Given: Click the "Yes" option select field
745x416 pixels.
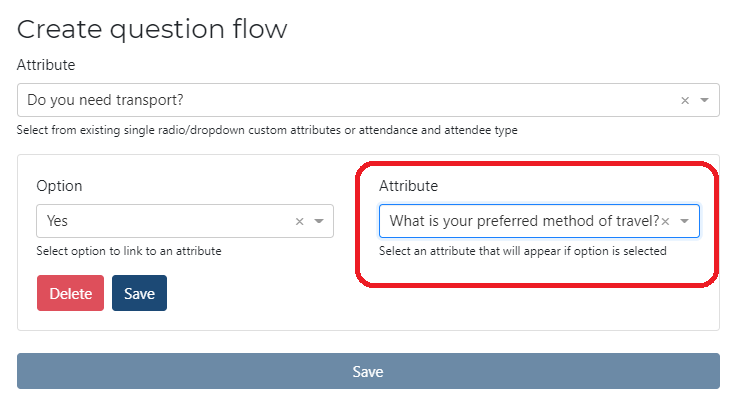Looking at the screenshot, I should click(x=160, y=221).
